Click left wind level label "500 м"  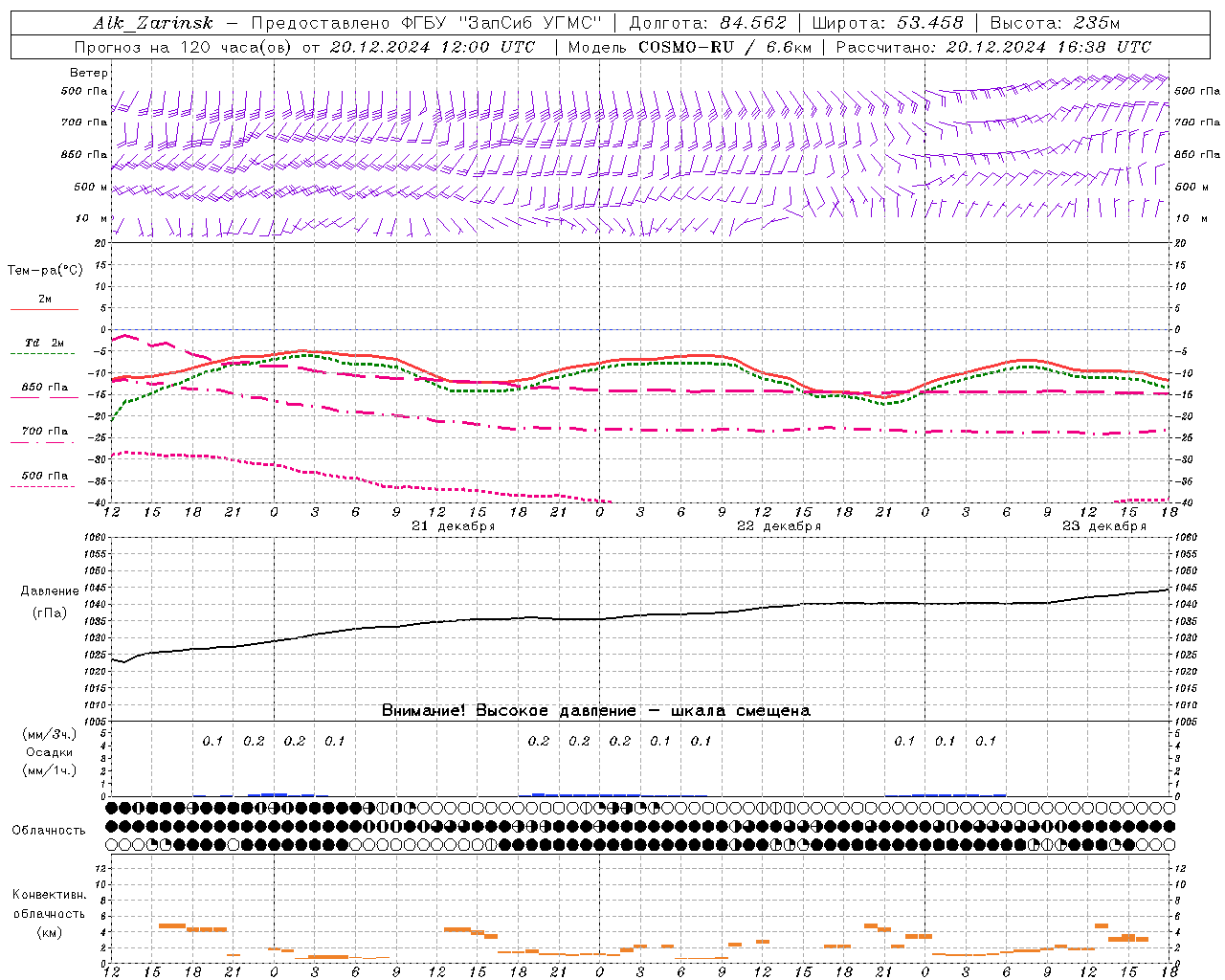click(91, 187)
